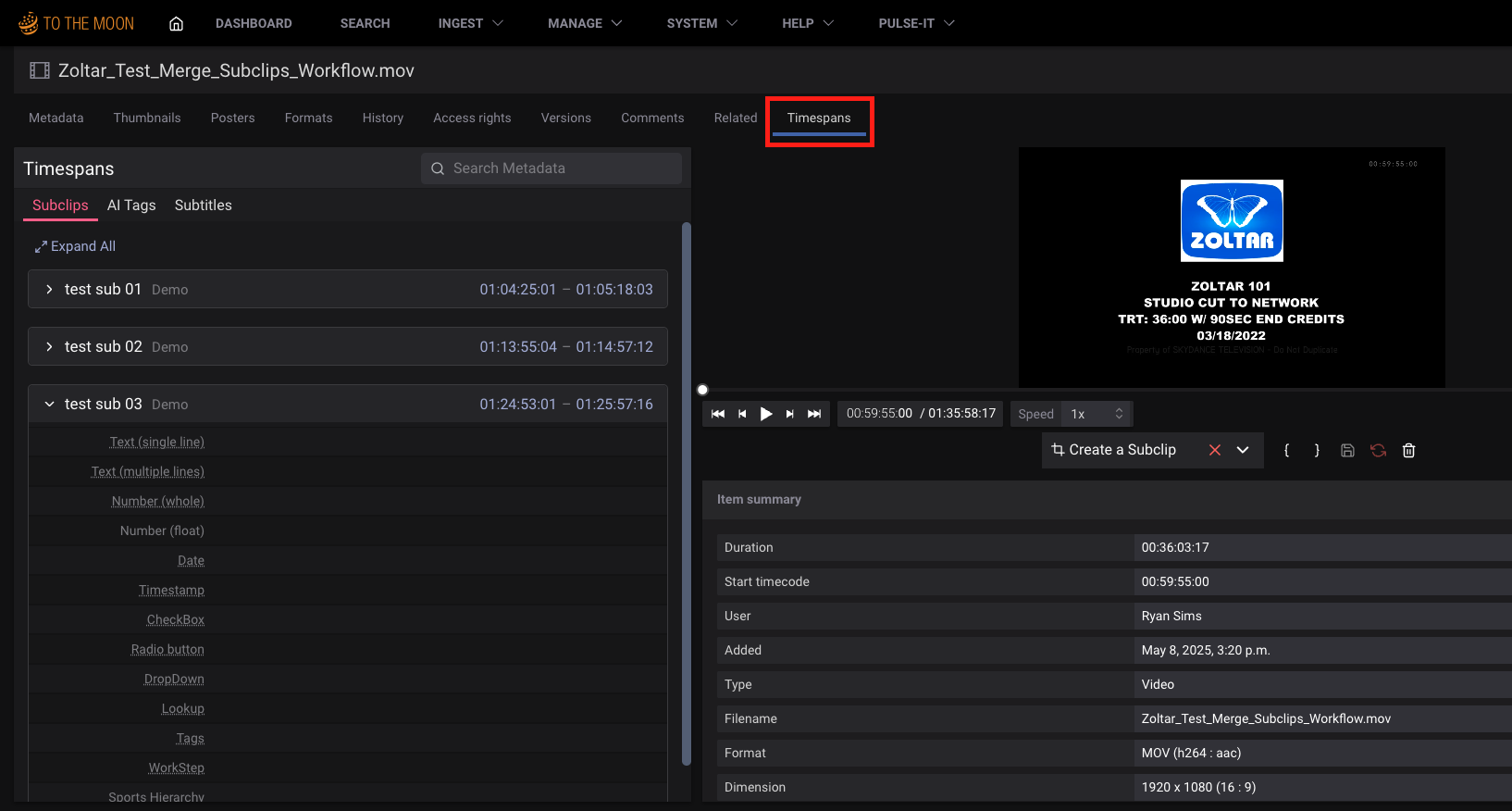Screen dimensions: 1512x811
Task: Expand the test sub 01 subclip
Action: point(49,290)
